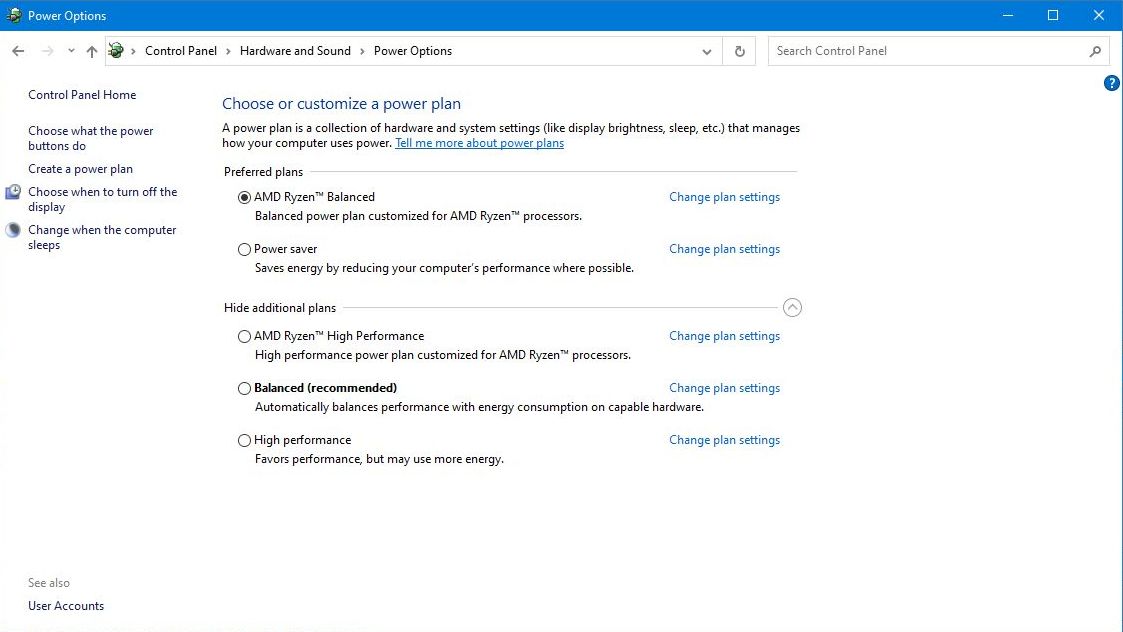Click the Preferred plans heading
The width and height of the screenshot is (1123, 632).
coord(263,172)
